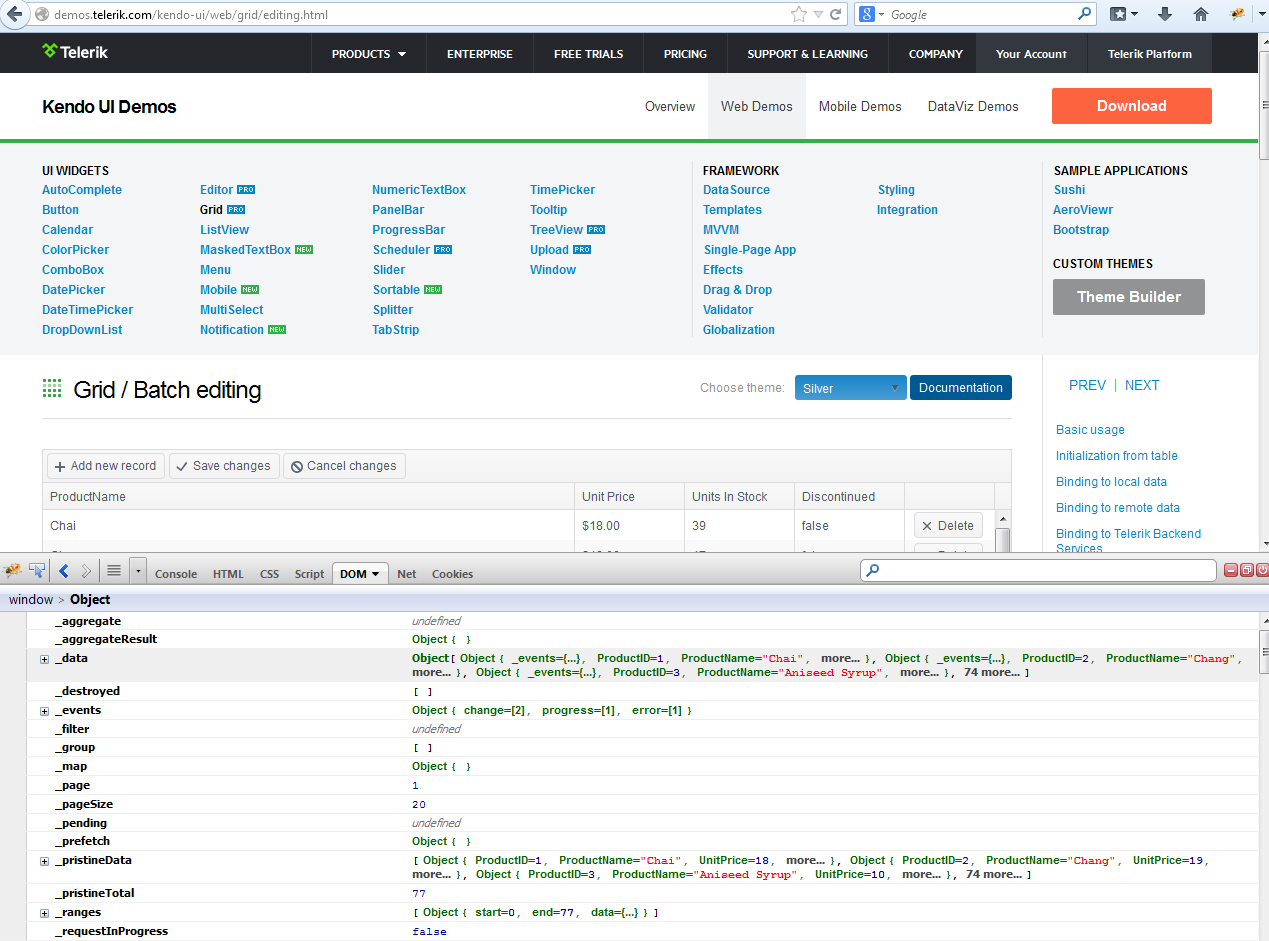This screenshot has width=1269, height=941.
Task: Click Firebug's forward arrow
Action: (x=86, y=571)
